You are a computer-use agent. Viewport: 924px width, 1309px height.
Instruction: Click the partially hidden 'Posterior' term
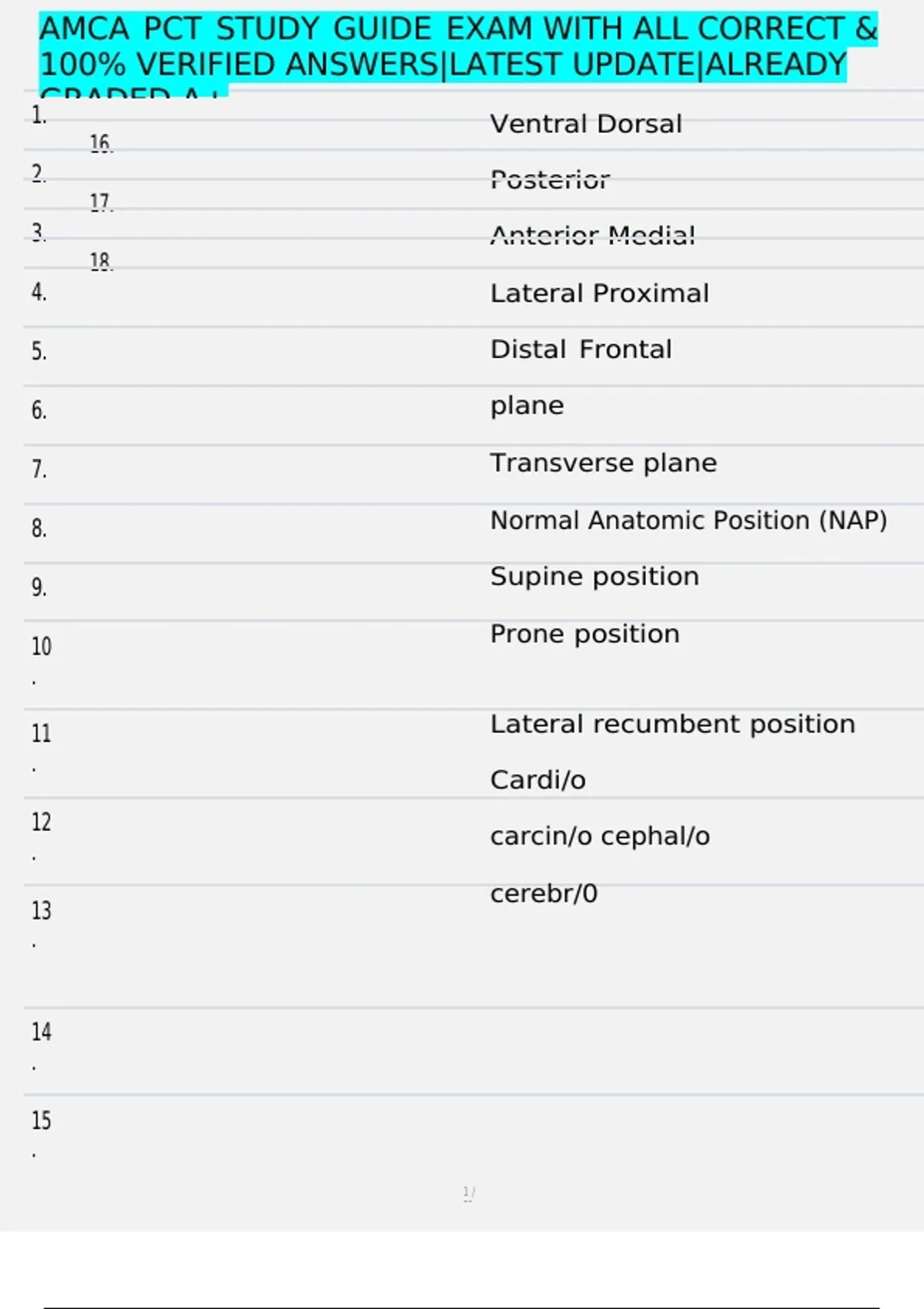tap(551, 180)
